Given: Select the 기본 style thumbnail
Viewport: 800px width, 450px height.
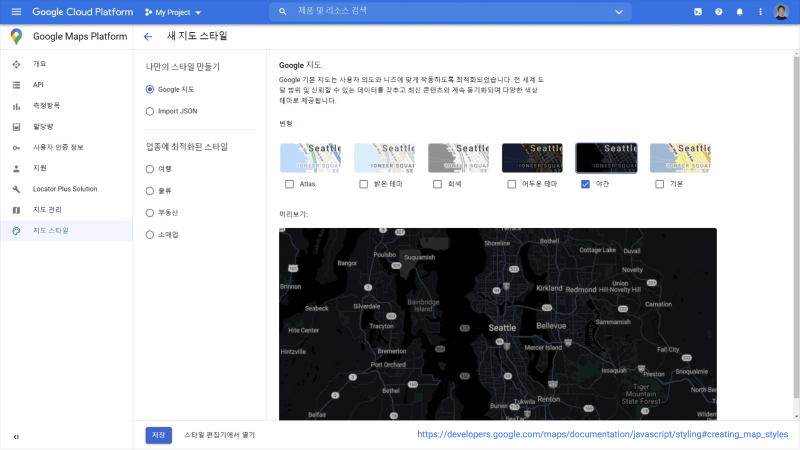Looking at the screenshot, I should pos(680,158).
